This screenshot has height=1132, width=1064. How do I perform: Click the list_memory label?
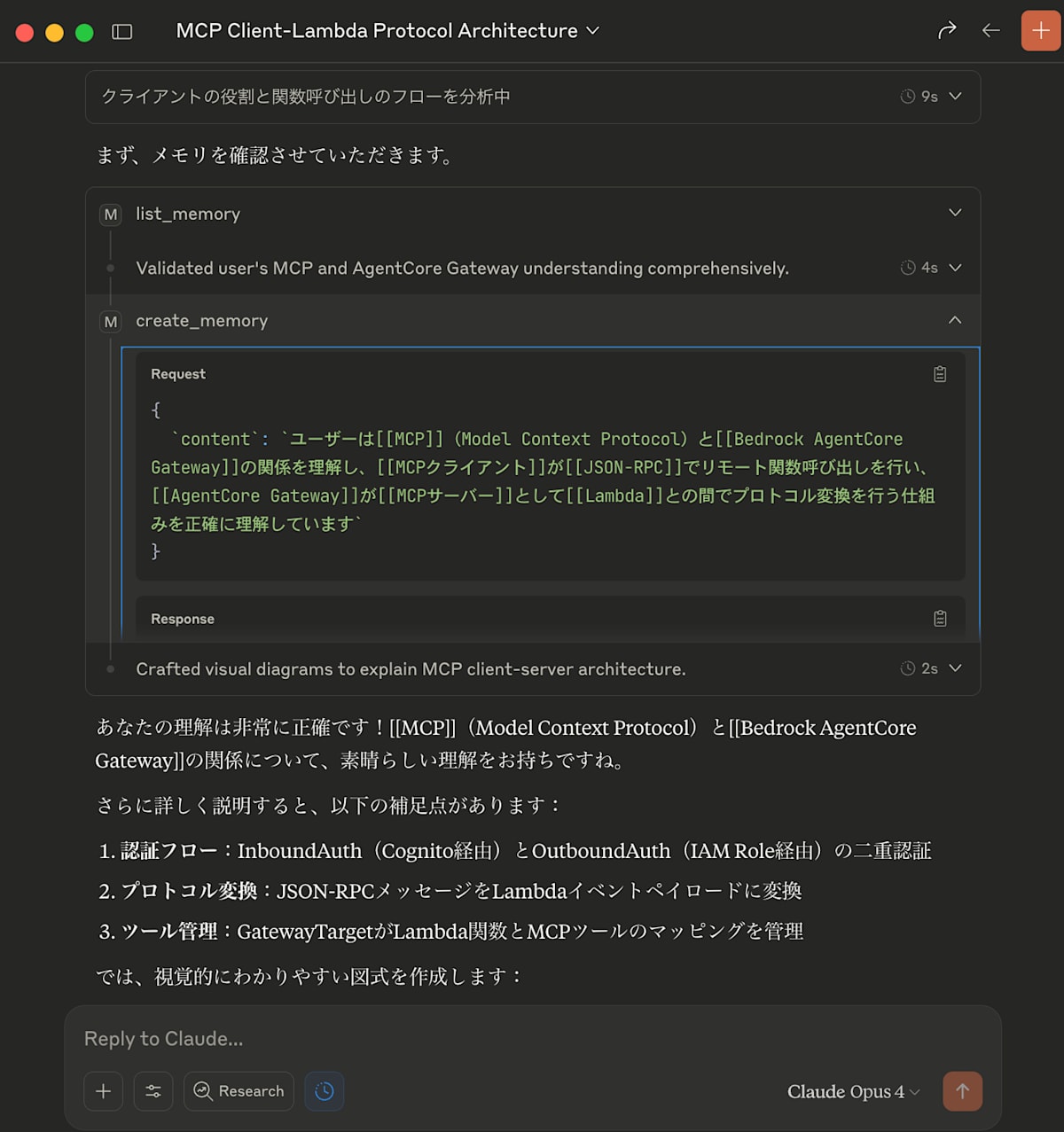[x=188, y=214]
